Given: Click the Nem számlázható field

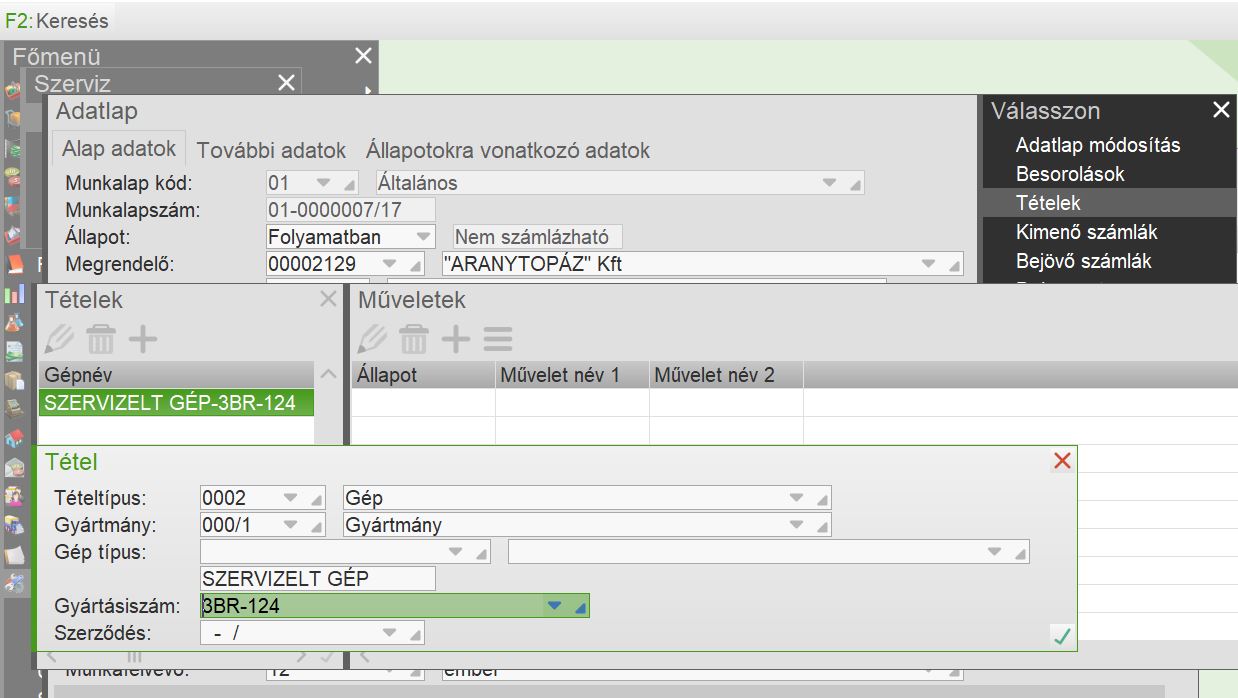Looking at the screenshot, I should [538, 237].
